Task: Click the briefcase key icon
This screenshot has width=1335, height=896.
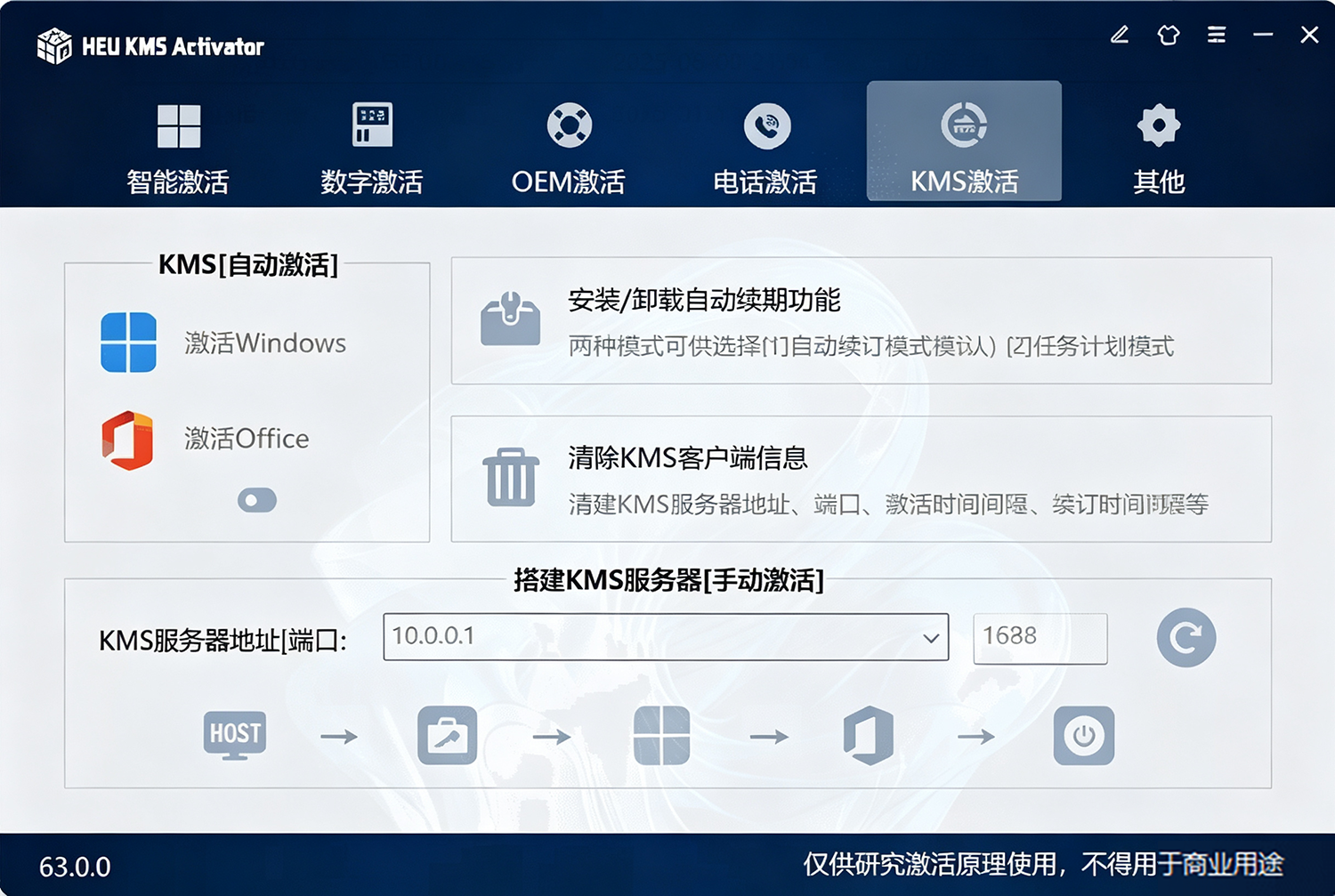Action: point(447,736)
